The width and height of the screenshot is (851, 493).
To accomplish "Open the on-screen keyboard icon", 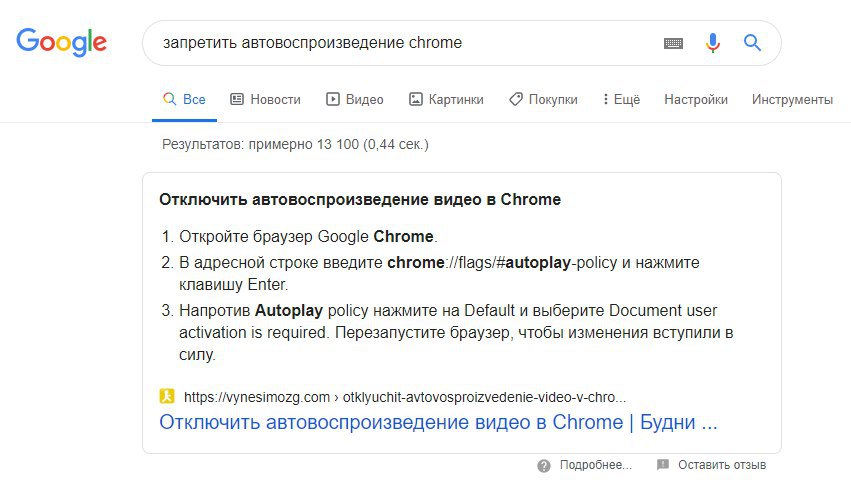I will pos(673,43).
